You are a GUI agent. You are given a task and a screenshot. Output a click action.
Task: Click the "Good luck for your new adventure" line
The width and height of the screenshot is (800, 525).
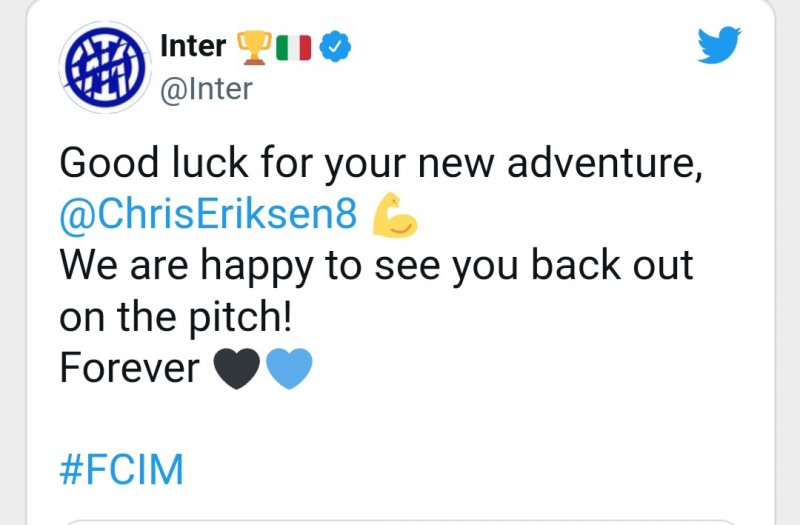(x=380, y=162)
